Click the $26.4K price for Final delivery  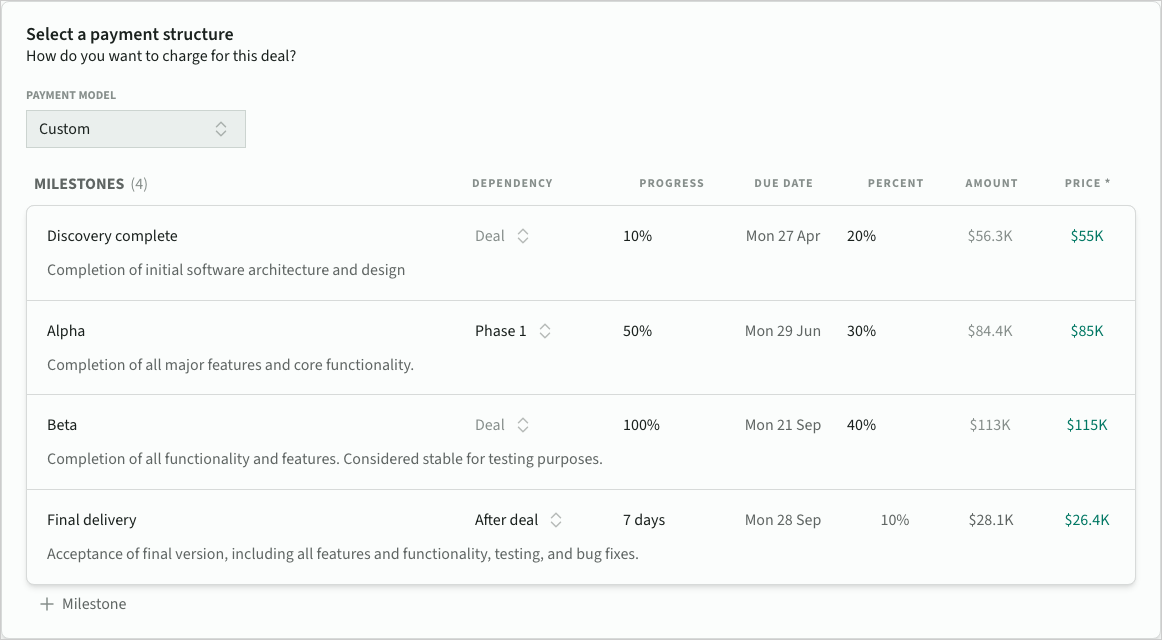click(1086, 520)
